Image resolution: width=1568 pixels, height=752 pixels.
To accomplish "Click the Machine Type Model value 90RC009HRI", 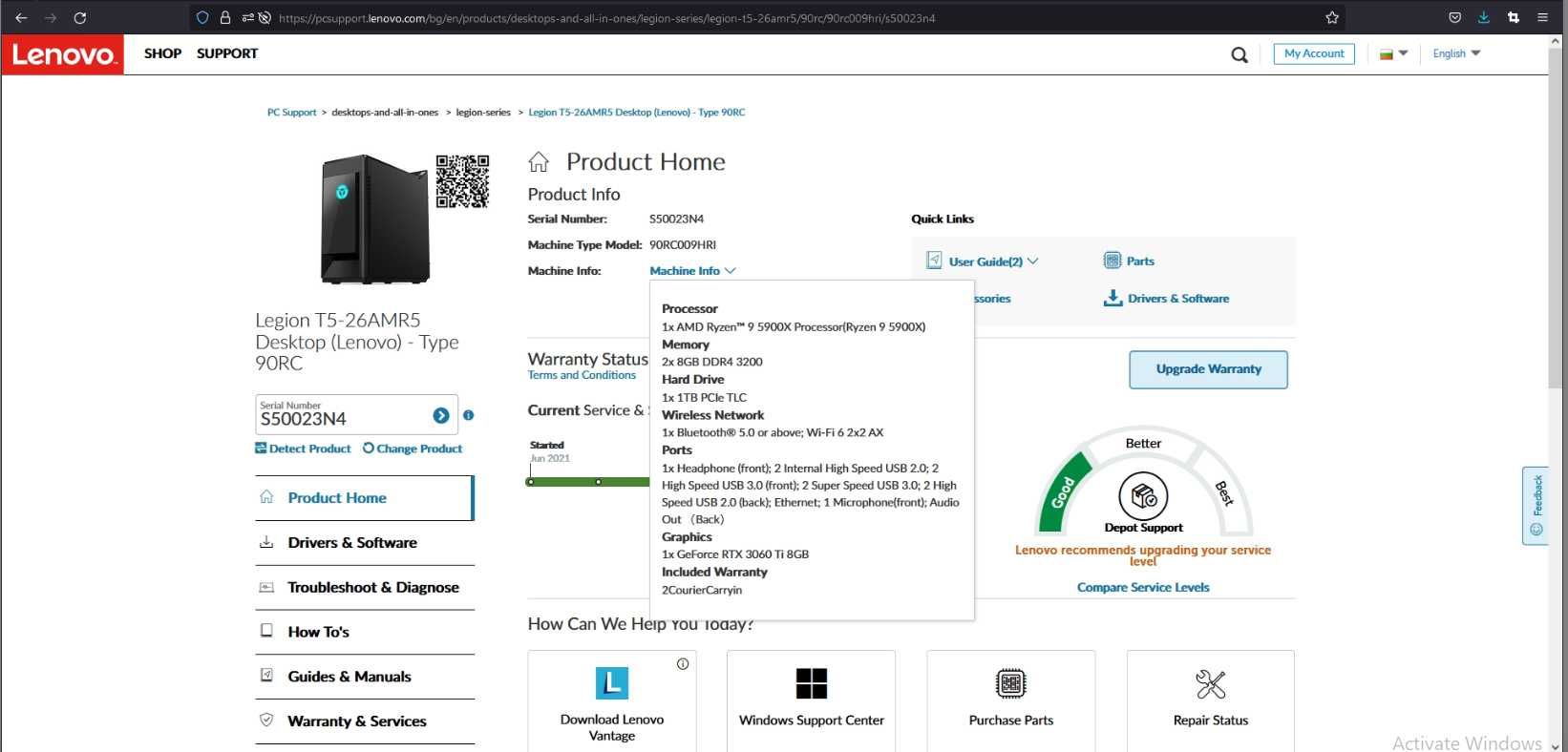I will [683, 245].
